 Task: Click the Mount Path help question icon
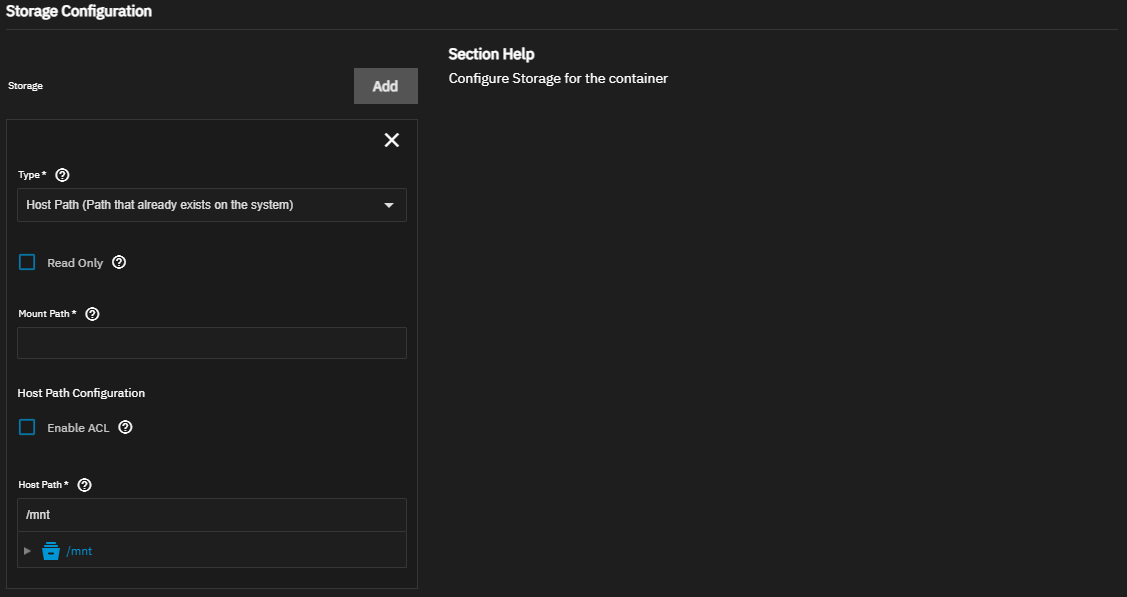tap(92, 313)
